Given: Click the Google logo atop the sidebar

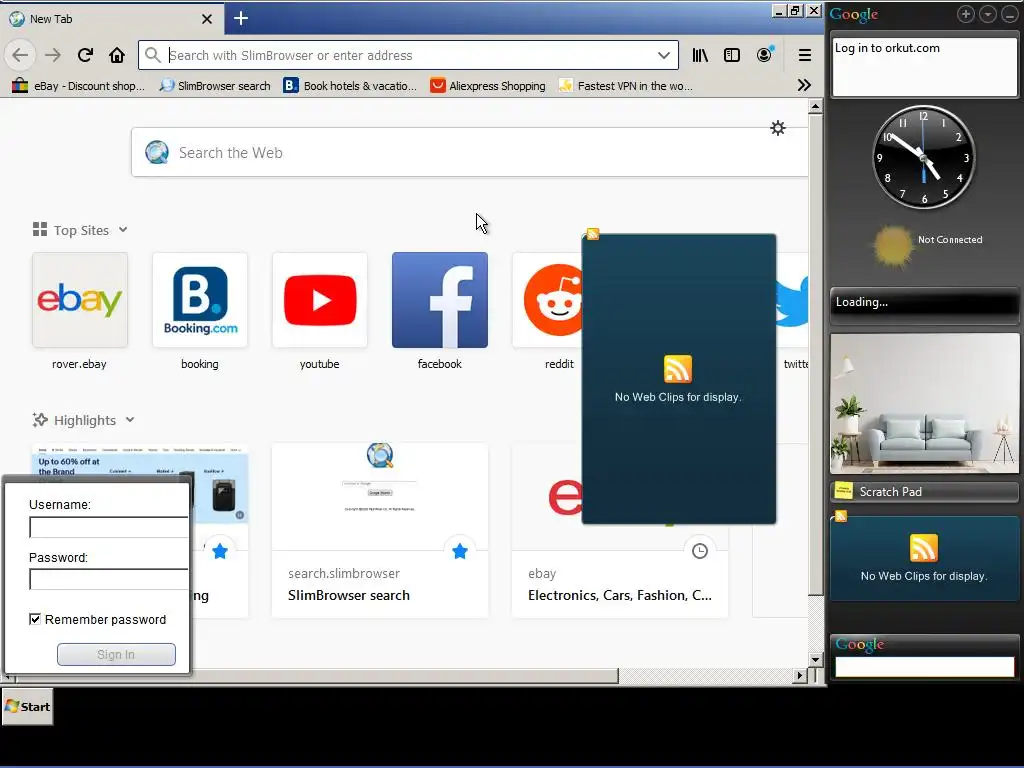Looking at the screenshot, I should point(854,14).
